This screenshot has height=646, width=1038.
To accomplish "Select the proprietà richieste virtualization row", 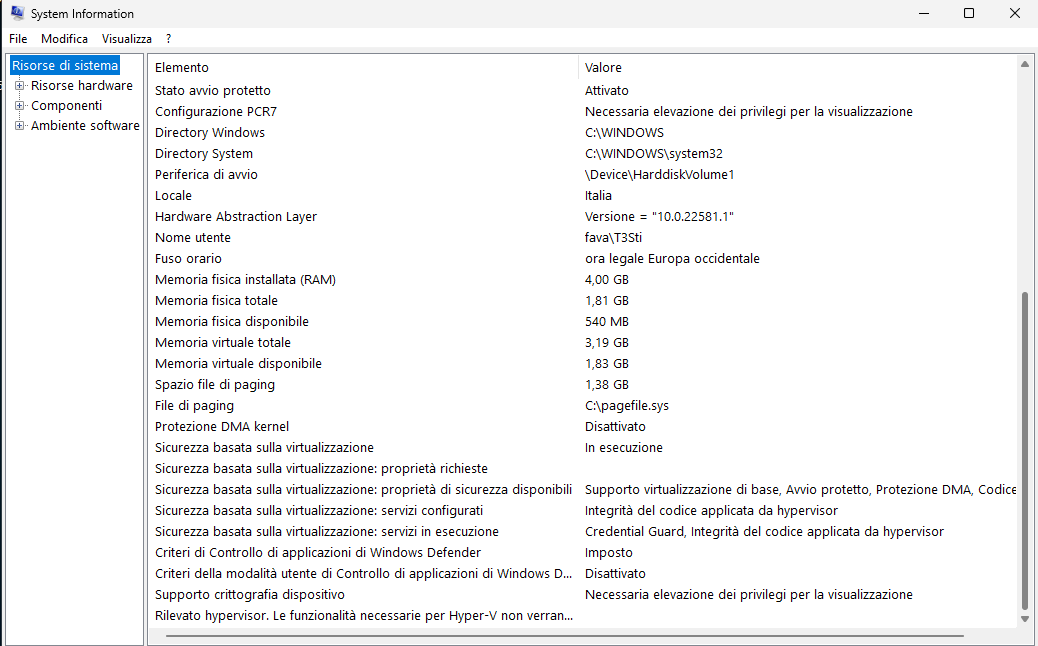I will pyautogui.click(x=583, y=469).
